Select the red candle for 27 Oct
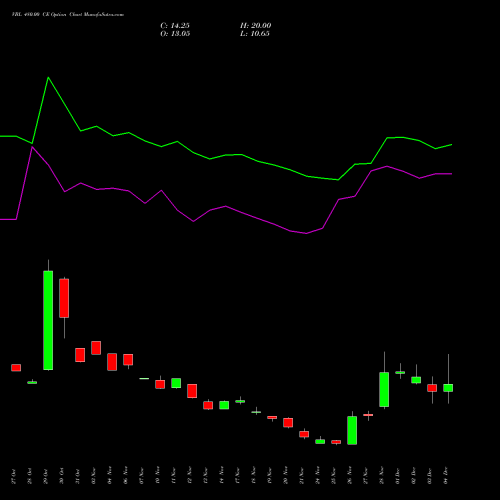This screenshot has width=500, height=500. pos(16,368)
